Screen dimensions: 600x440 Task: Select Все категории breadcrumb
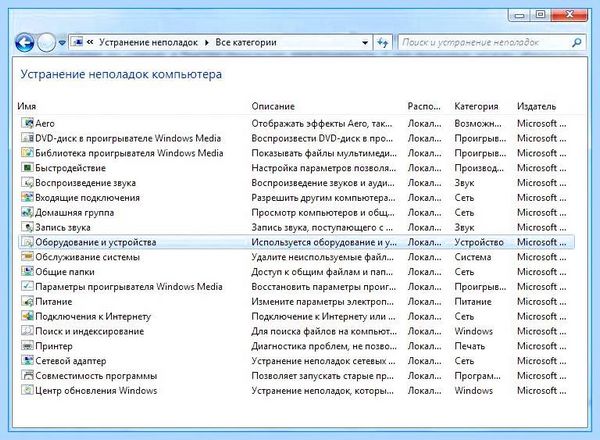point(246,42)
